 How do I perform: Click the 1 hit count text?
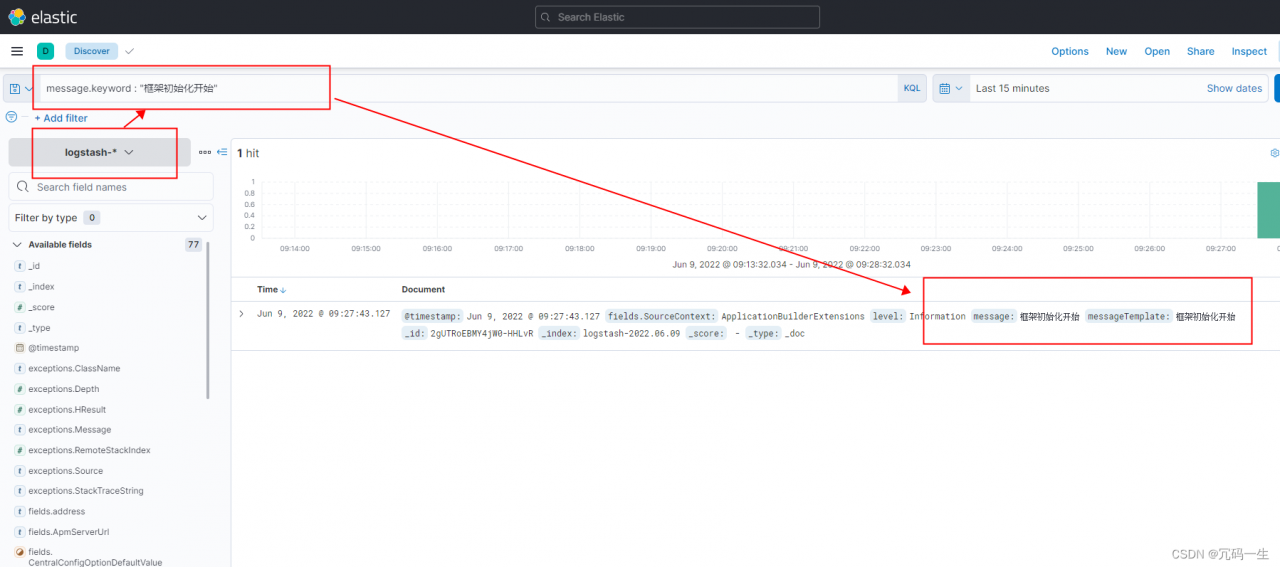click(248, 153)
